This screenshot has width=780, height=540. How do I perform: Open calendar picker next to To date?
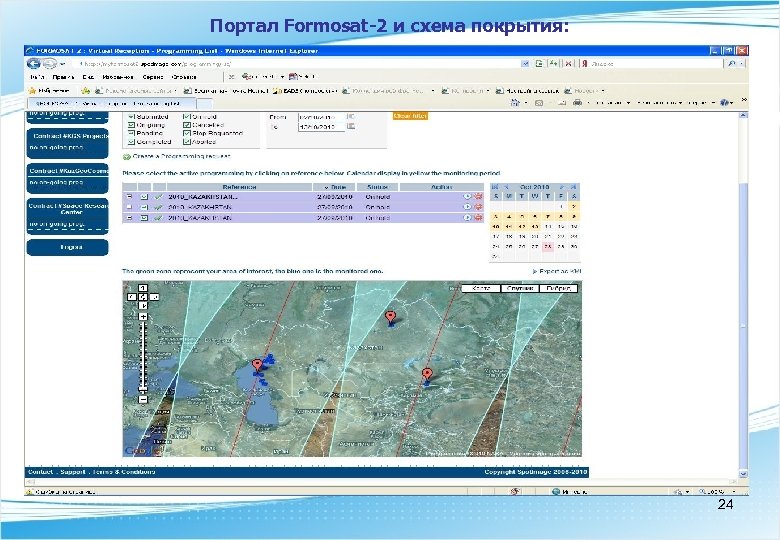coord(351,126)
